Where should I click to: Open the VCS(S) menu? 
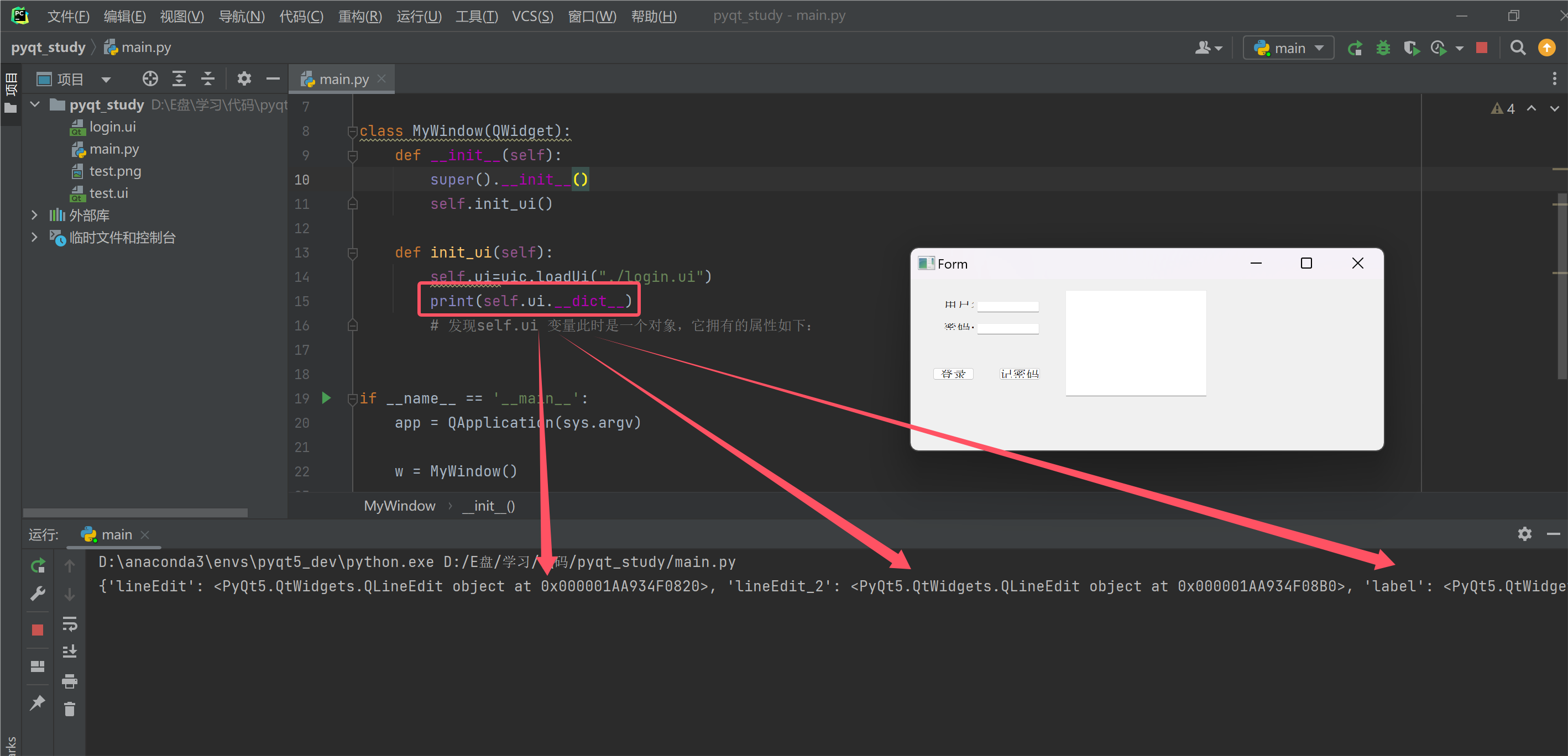click(x=532, y=17)
